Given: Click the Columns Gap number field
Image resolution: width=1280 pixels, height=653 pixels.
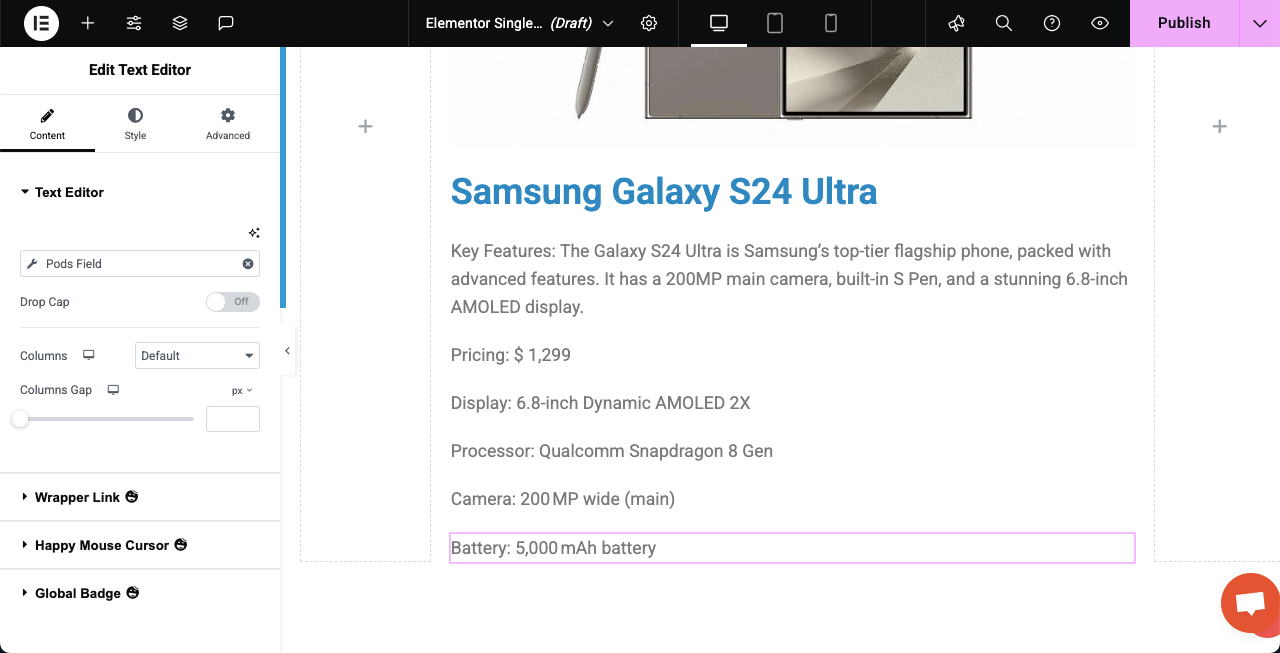Looking at the screenshot, I should point(233,419).
